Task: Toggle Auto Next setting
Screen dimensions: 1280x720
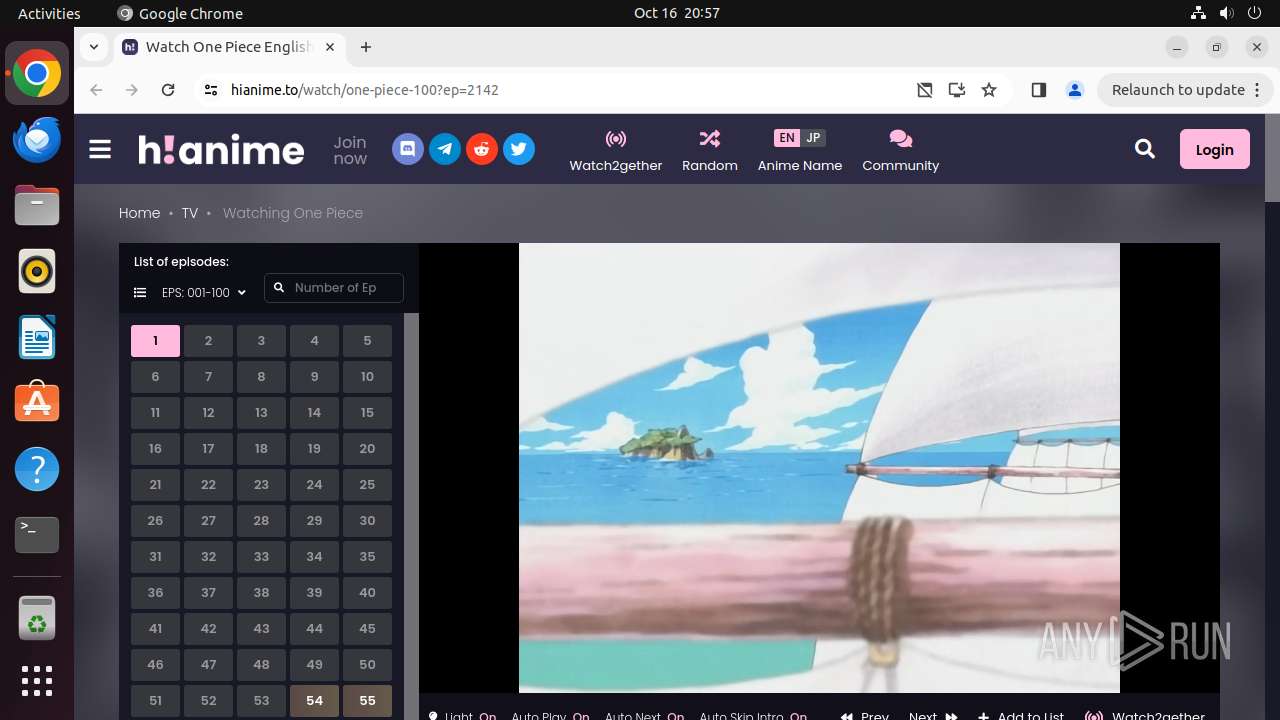Action: [644, 716]
